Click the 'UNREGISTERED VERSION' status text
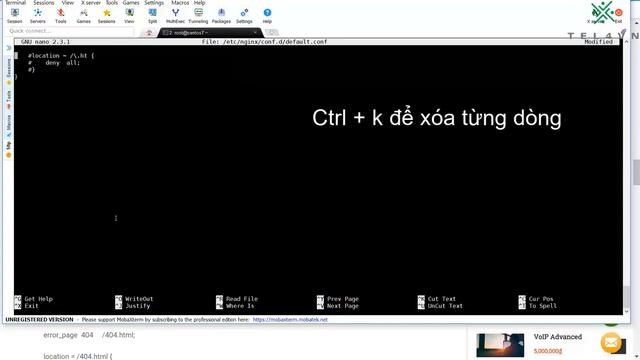Viewport: 640px width, 360px height. (40, 320)
